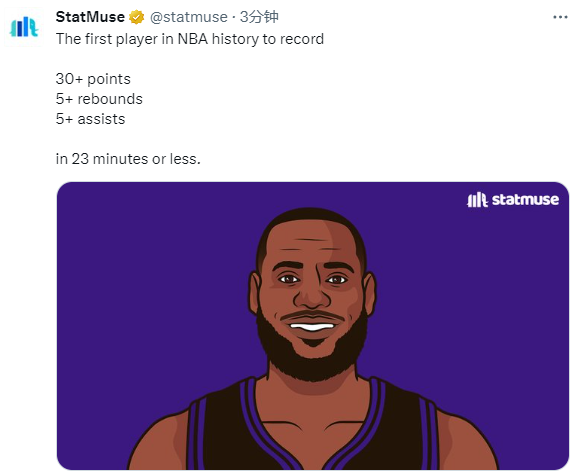Click the middle dot separator before the timestamp
578x472 pixels.
234,17
